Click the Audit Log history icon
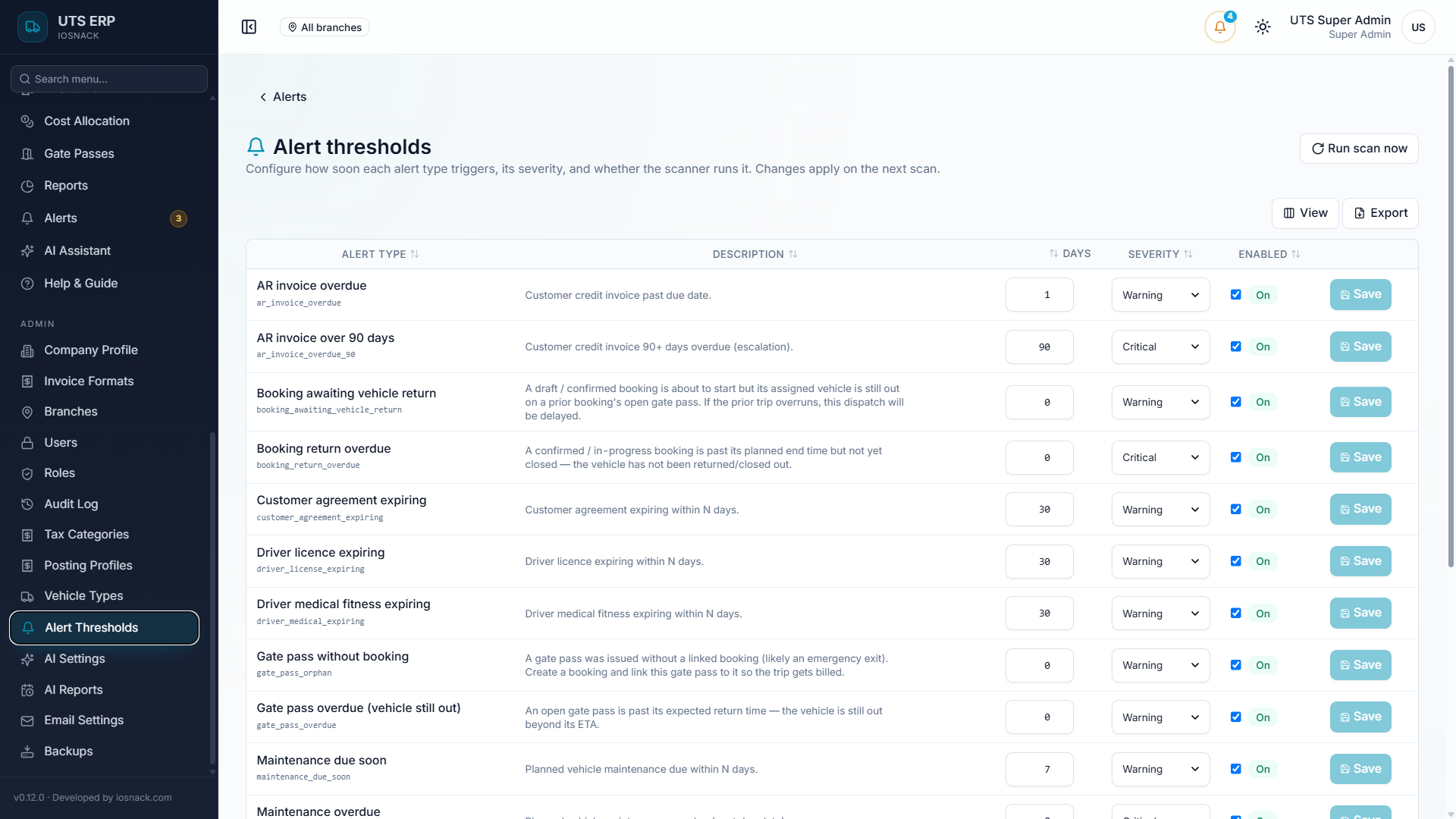The width and height of the screenshot is (1456, 819). tap(27, 504)
